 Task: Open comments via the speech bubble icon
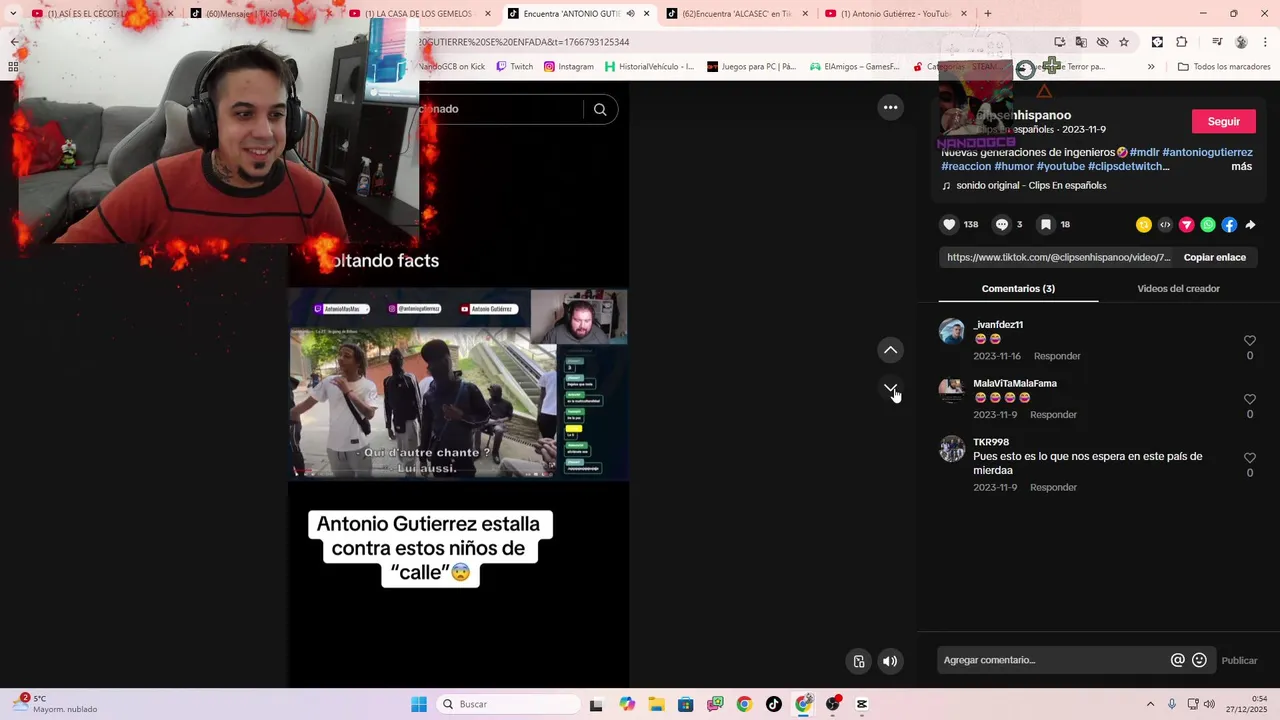pos(1002,225)
